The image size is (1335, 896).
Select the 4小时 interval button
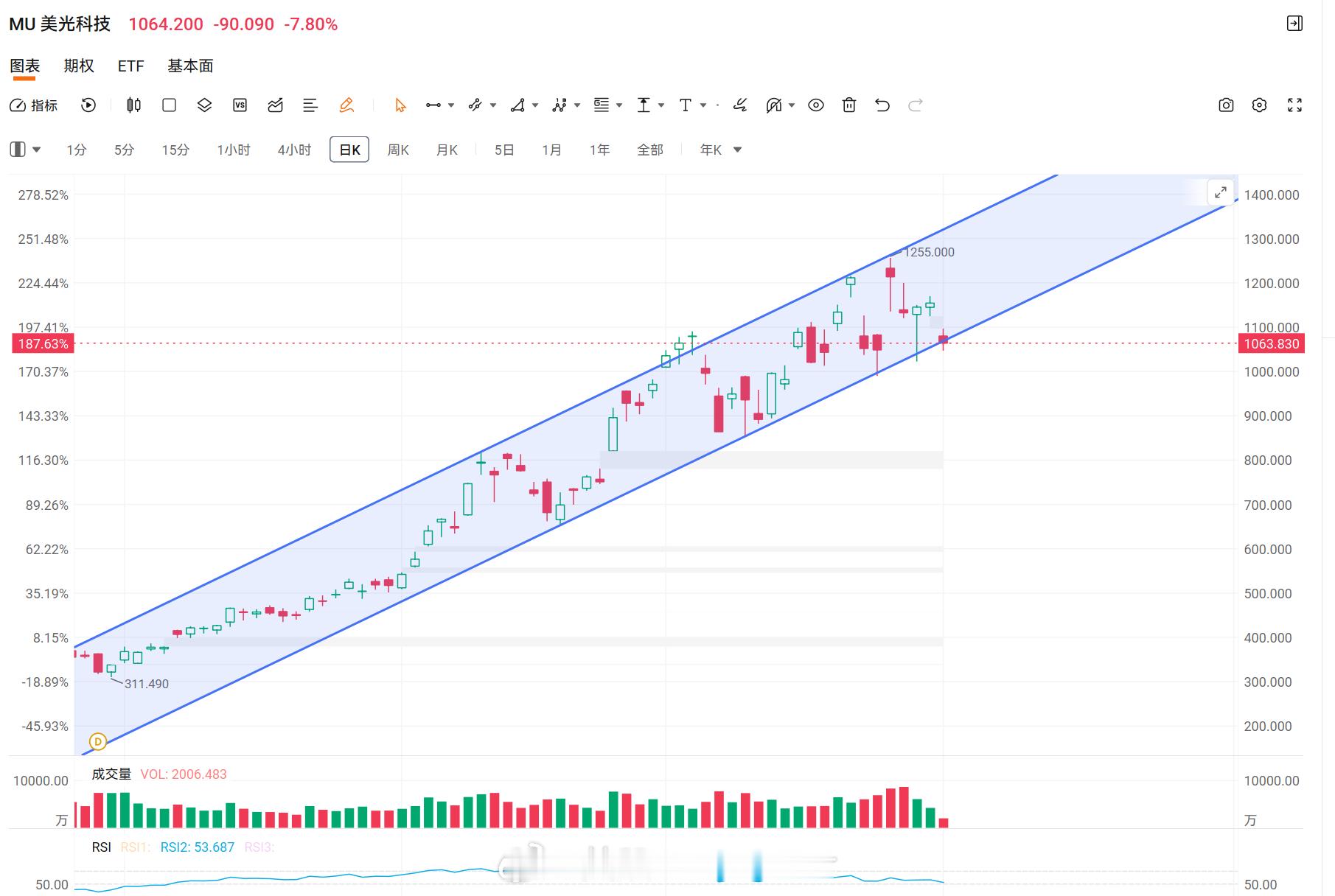[294, 150]
